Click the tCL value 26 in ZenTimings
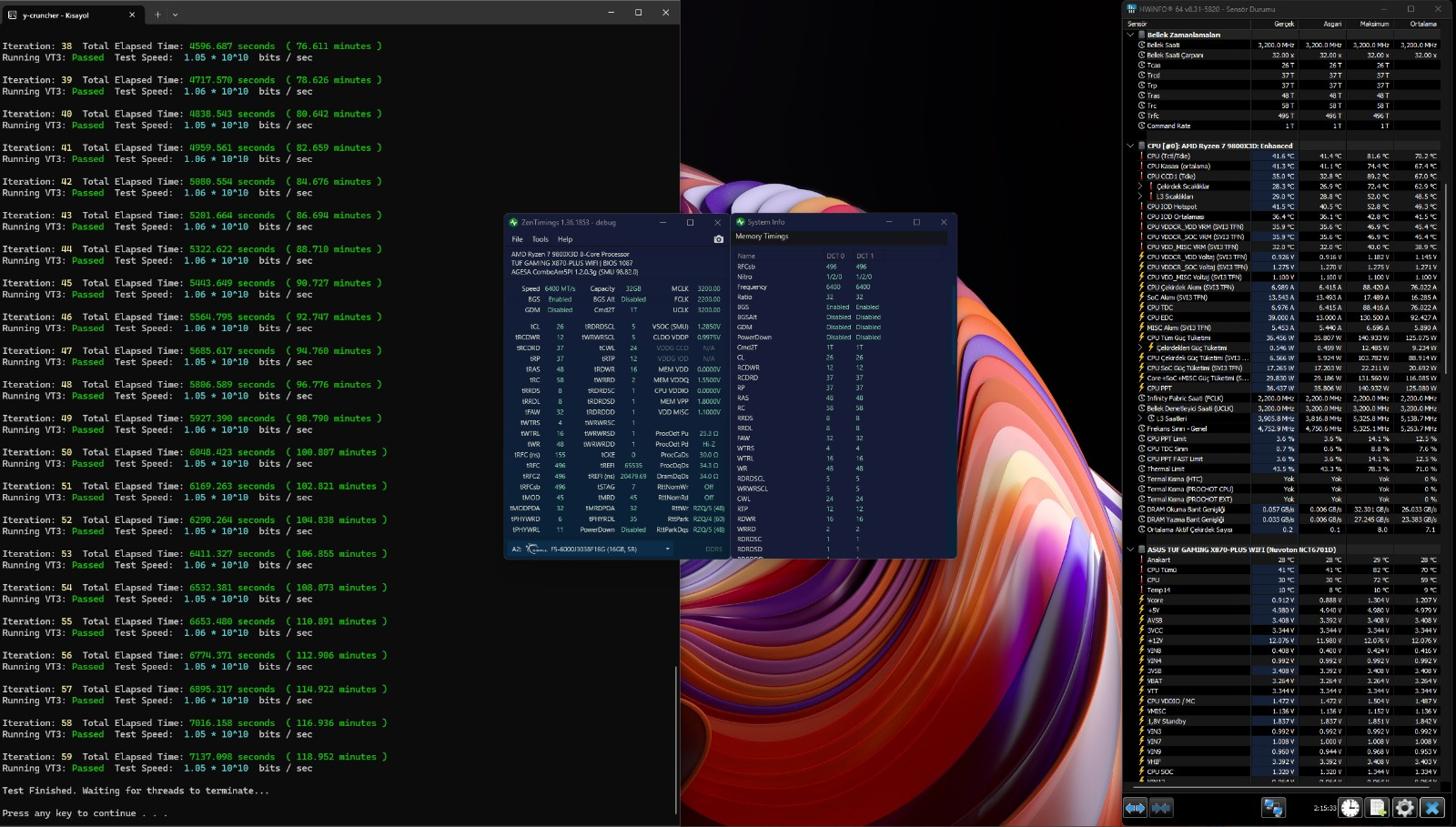The width and height of the screenshot is (1456, 827). click(x=560, y=327)
